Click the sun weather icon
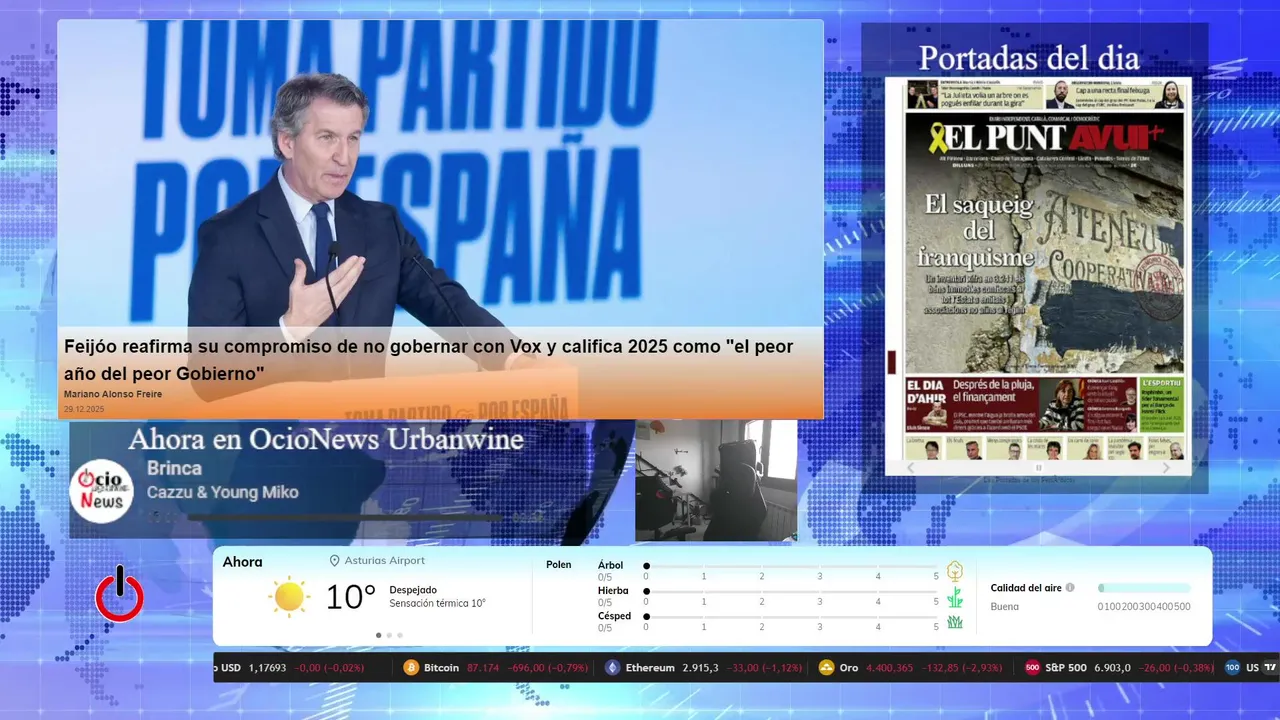1280x720 pixels. tap(289, 597)
